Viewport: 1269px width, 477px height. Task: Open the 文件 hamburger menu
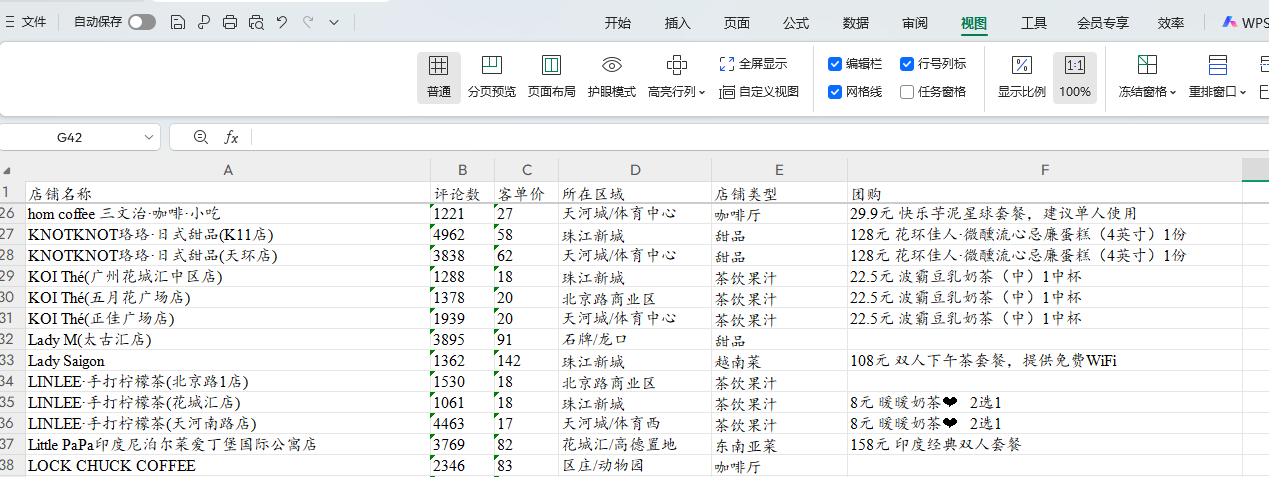click(26, 22)
